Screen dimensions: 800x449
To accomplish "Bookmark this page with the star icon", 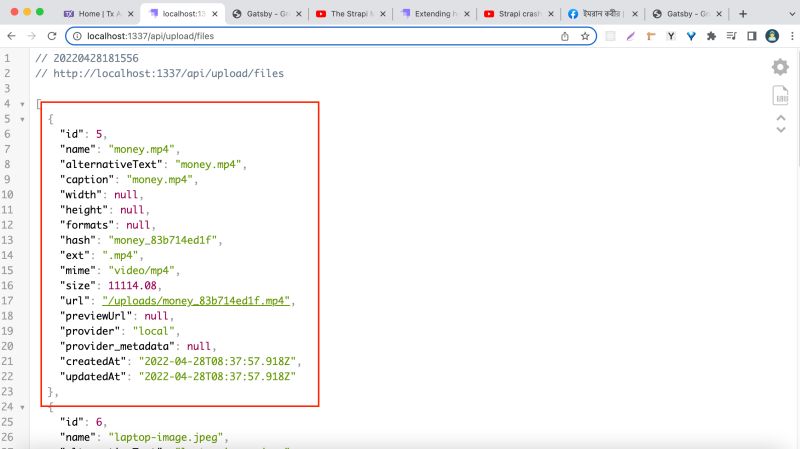I will coord(585,36).
